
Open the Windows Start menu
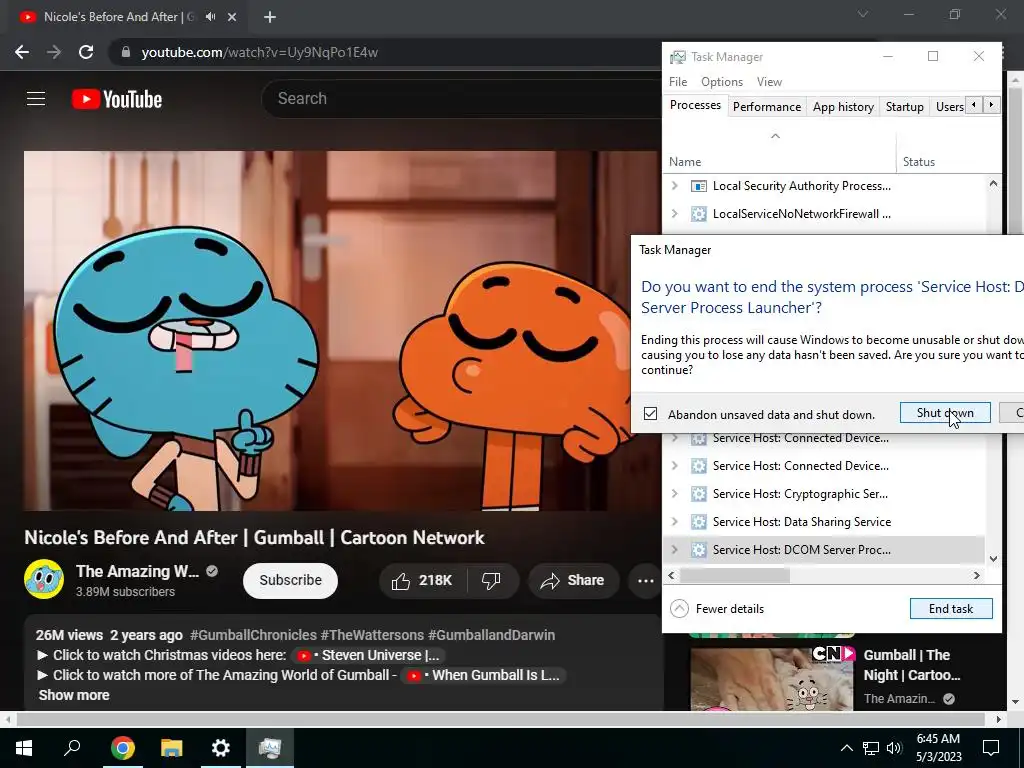tap(24, 748)
